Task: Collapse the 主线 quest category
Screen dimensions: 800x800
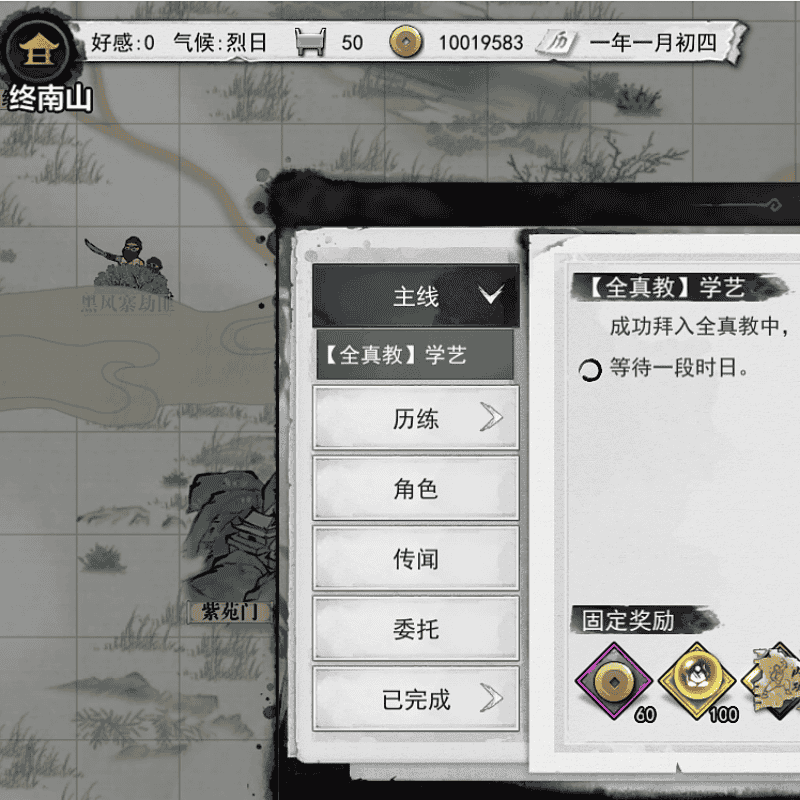Action: [x=416, y=296]
